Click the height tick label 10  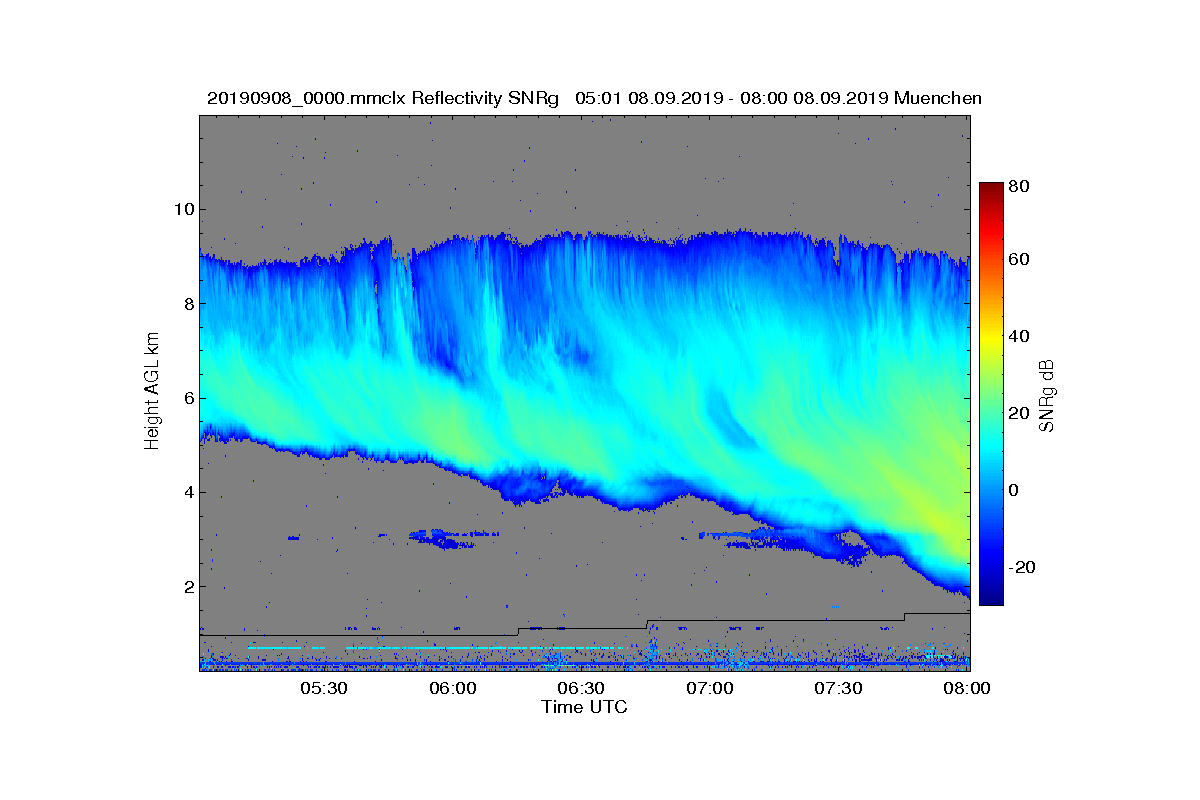click(183, 209)
